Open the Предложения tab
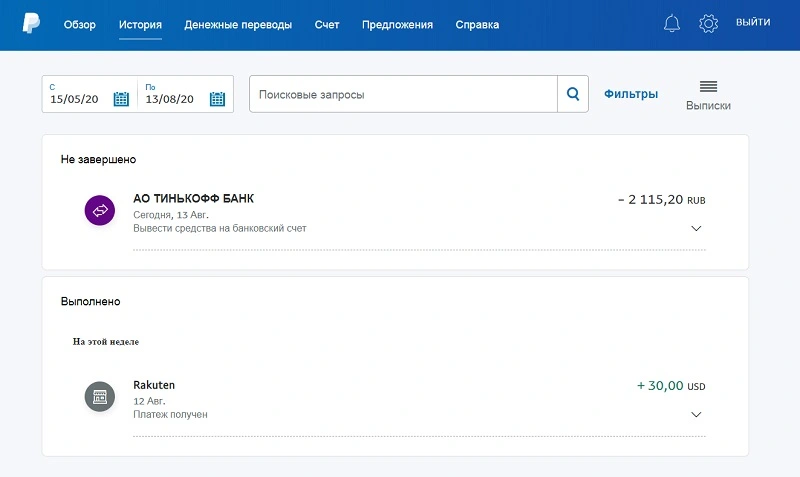 [397, 24]
